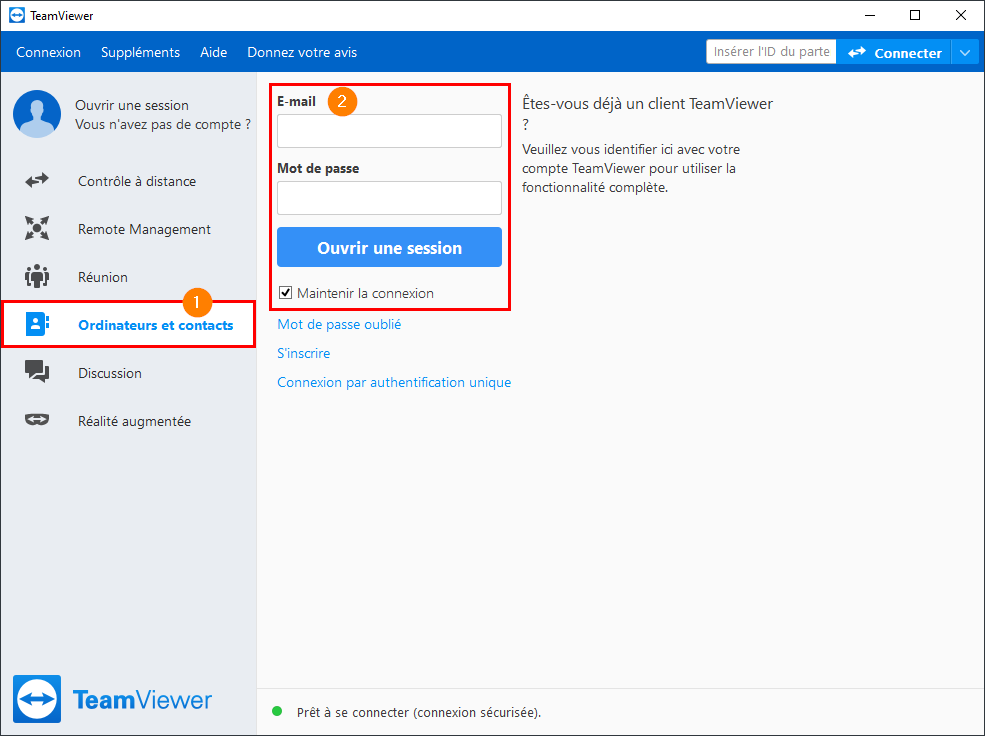Click the Mot de passe oublié link

click(x=339, y=324)
